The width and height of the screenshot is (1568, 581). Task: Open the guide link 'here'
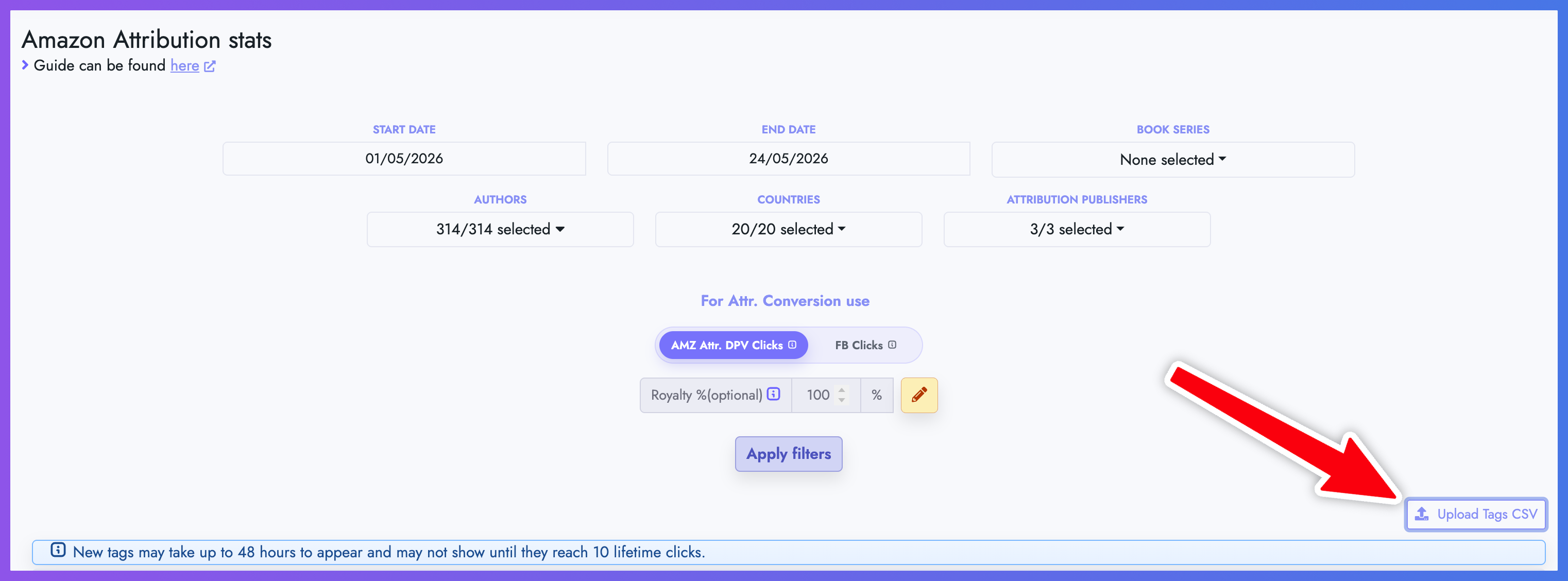184,66
